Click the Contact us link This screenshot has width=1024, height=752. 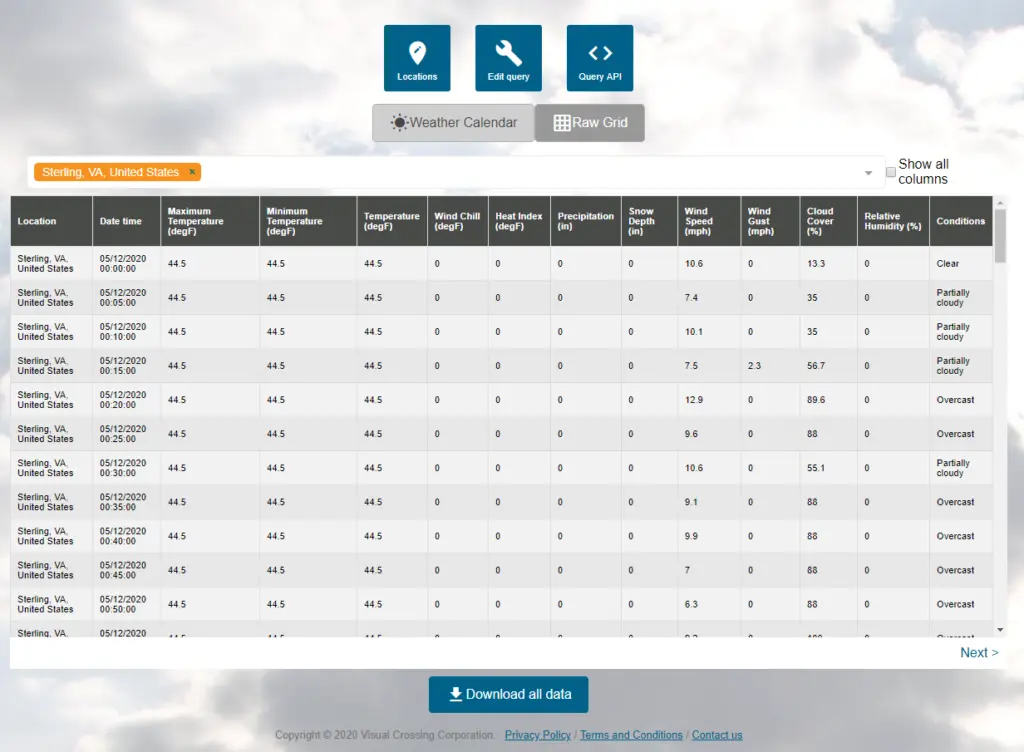(717, 735)
